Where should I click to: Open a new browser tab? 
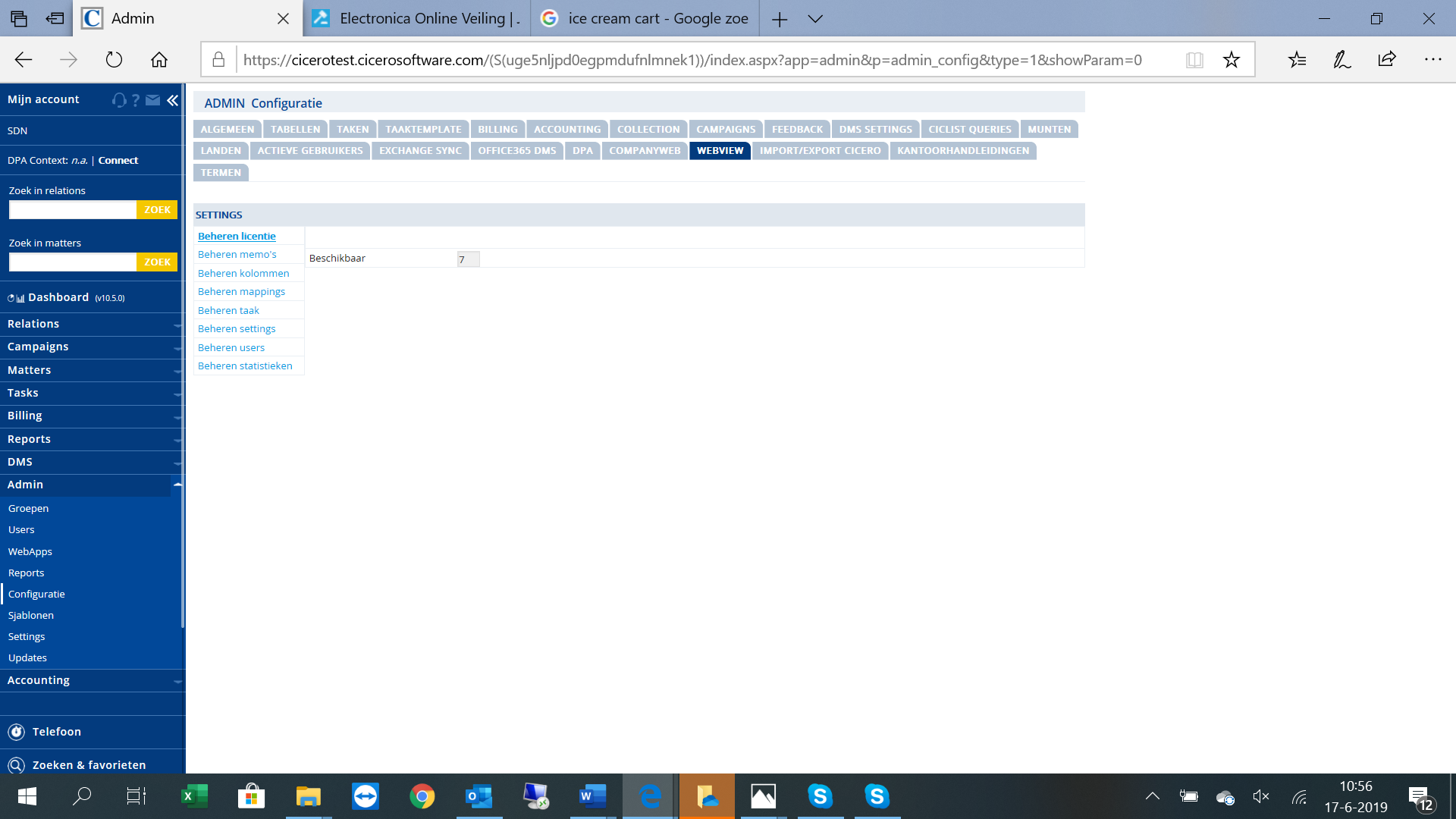(780, 19)
